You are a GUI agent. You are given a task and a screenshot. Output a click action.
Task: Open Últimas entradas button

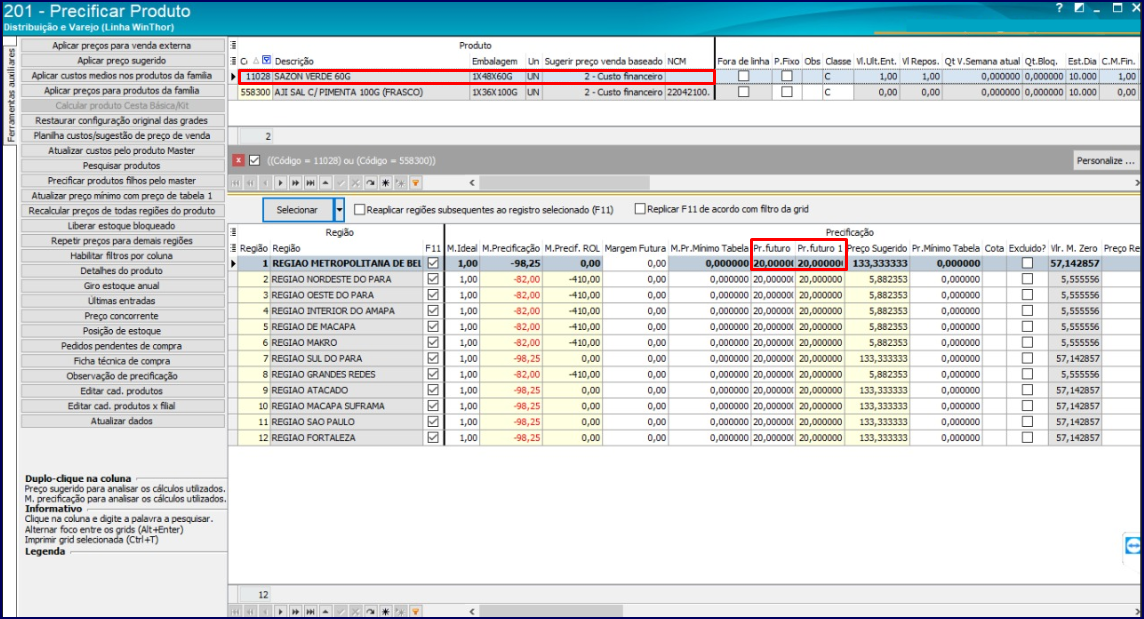pos(122,301)
